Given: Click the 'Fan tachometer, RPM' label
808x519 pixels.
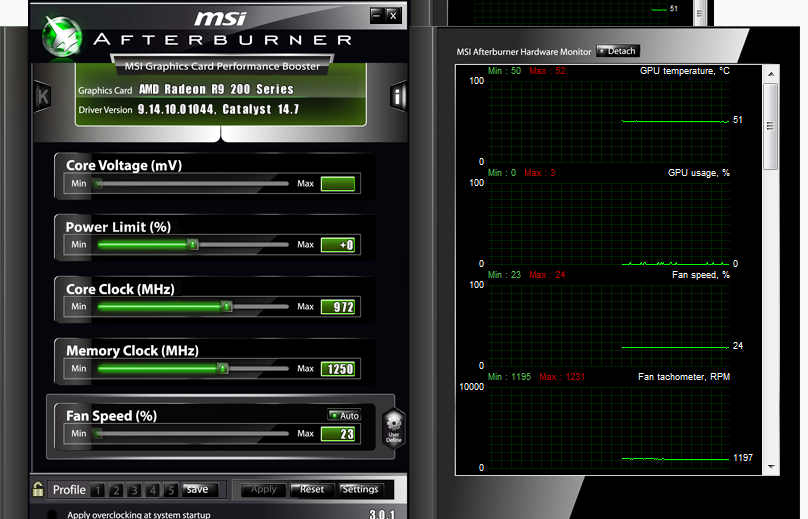Looking at the screenshot, I should point(684,377).
